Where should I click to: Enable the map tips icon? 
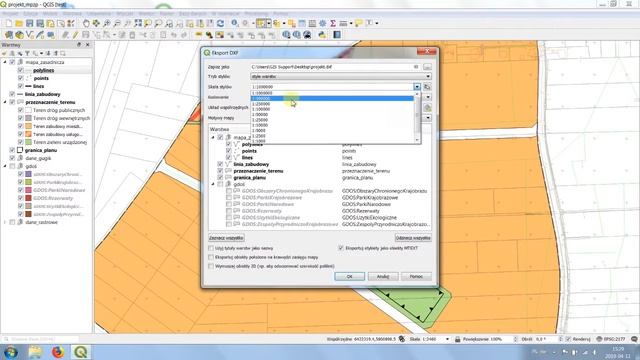tap(358, 24)
